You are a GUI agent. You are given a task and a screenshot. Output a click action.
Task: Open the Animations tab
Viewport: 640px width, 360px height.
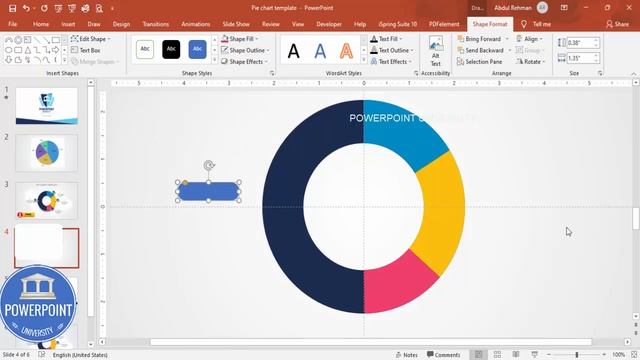click(196, 24)
